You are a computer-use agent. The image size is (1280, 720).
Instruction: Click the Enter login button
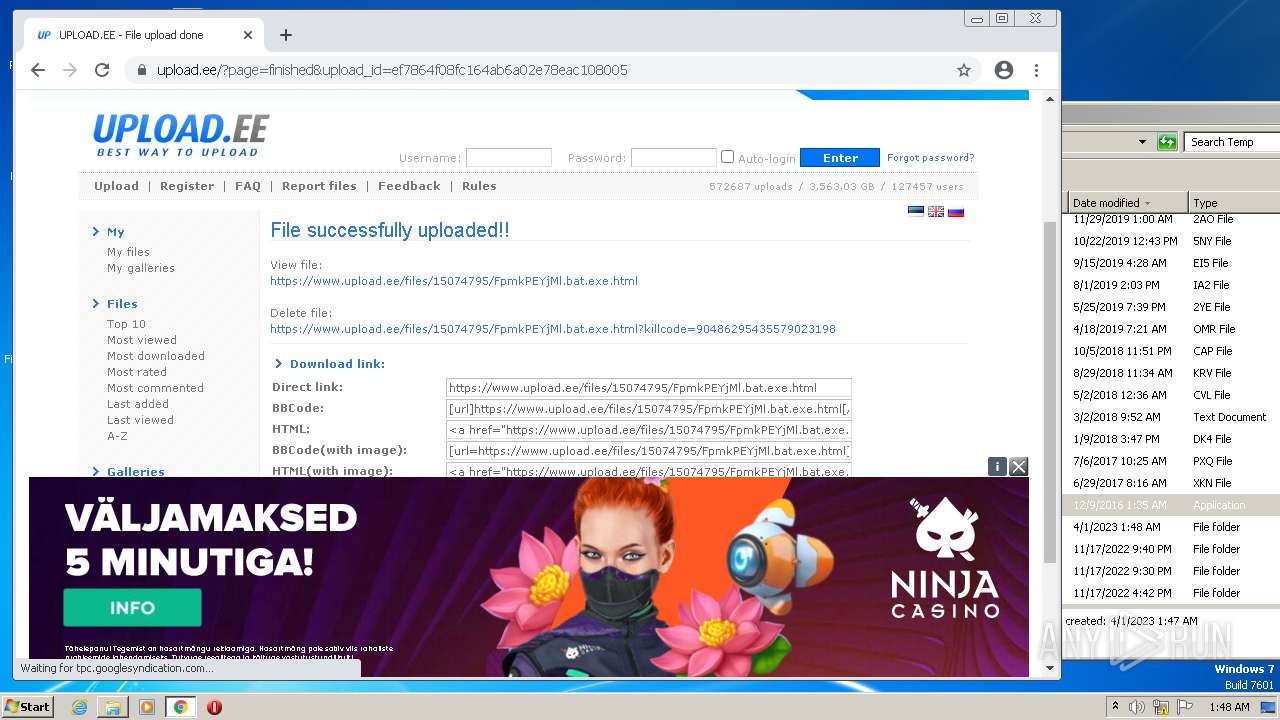point(840,158)
